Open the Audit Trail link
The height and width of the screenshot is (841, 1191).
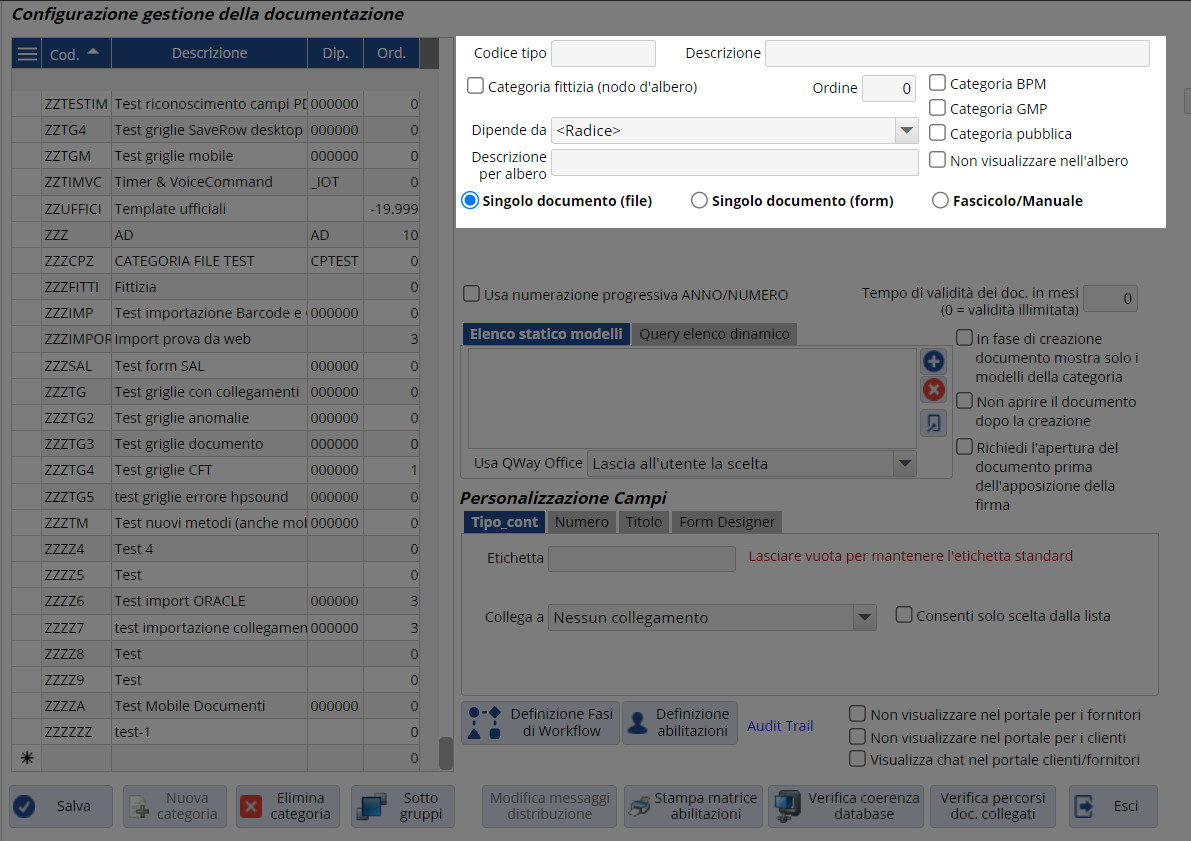click(780, 726)
